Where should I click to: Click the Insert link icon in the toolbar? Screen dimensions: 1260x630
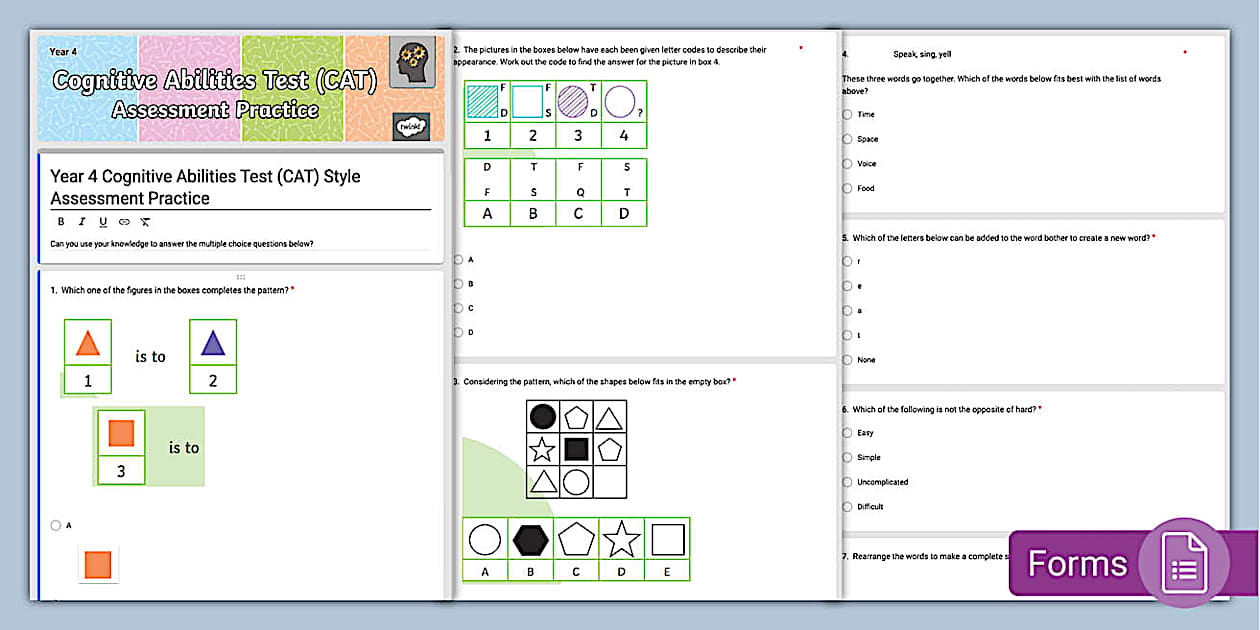(x=124, y=221)
